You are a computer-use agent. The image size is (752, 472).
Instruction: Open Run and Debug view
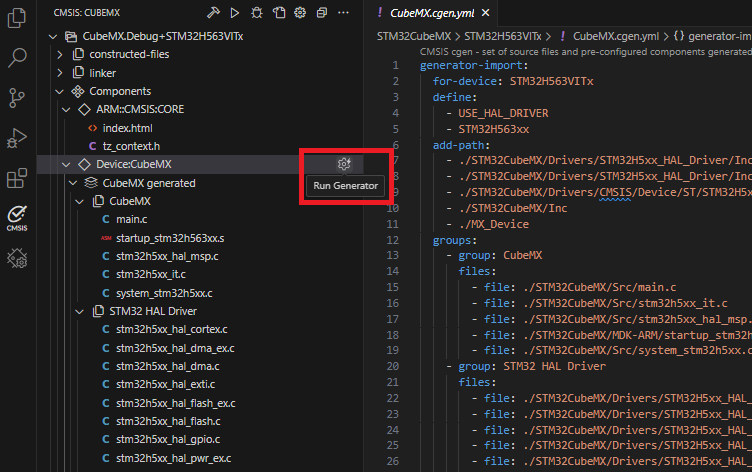17,138
